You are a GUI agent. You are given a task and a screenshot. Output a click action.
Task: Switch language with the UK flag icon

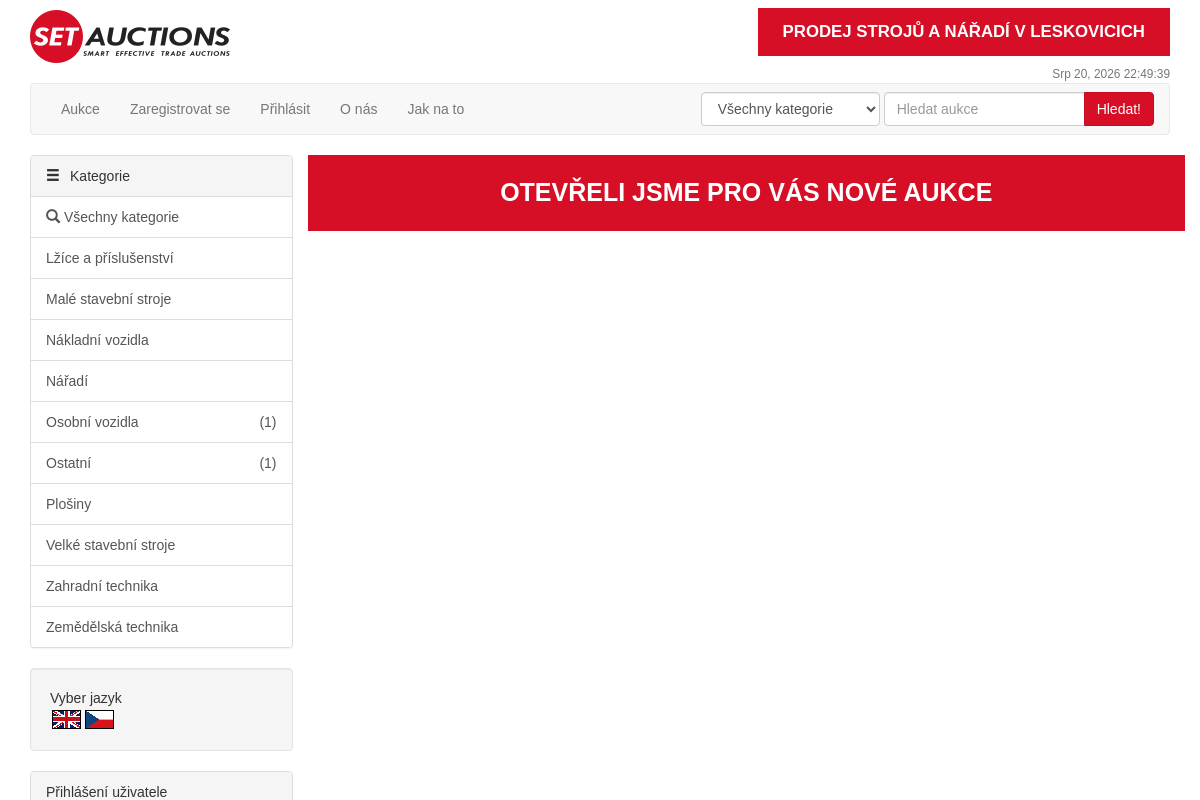click(67, 719)
